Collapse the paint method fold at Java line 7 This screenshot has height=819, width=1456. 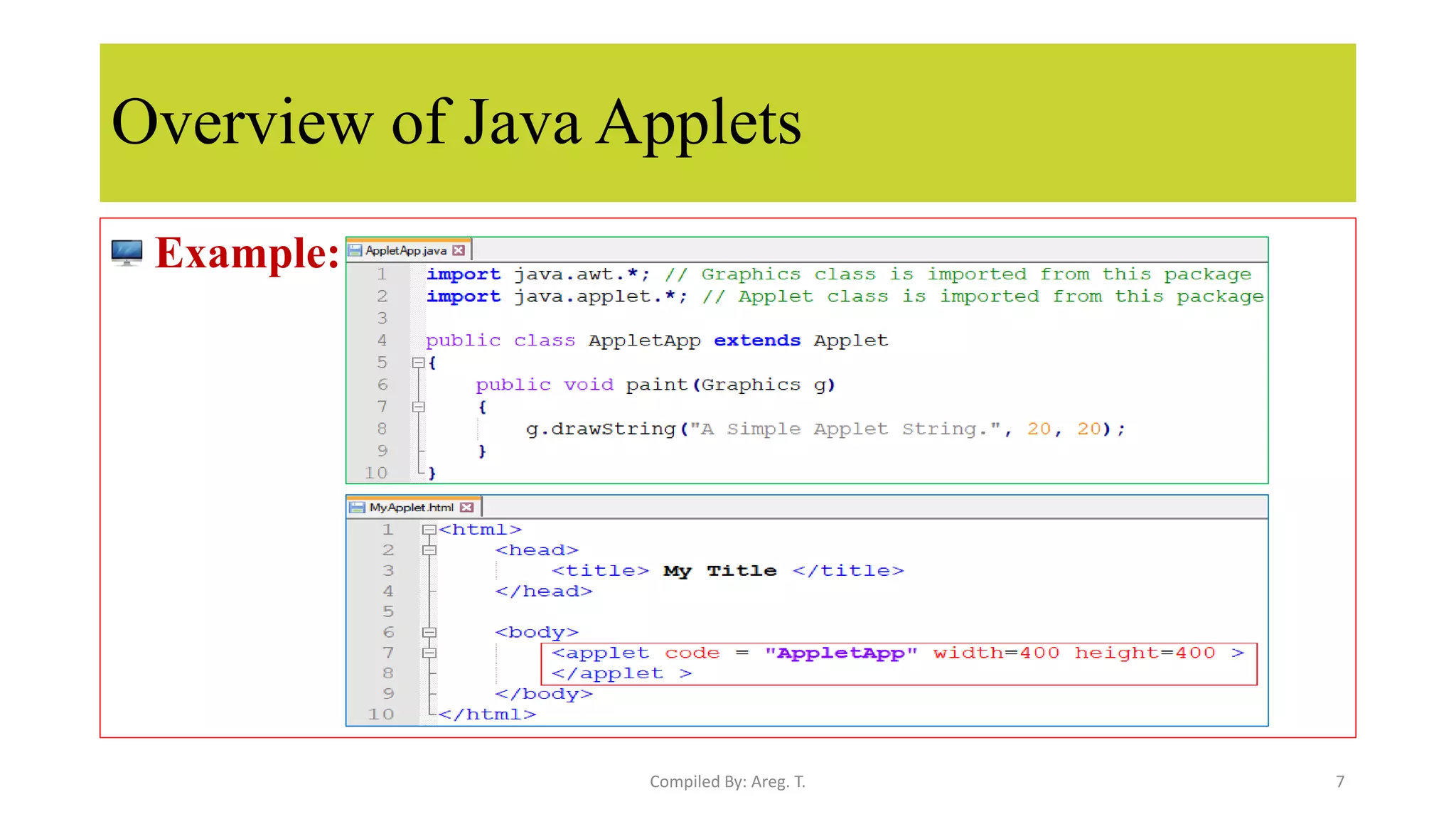419,407
